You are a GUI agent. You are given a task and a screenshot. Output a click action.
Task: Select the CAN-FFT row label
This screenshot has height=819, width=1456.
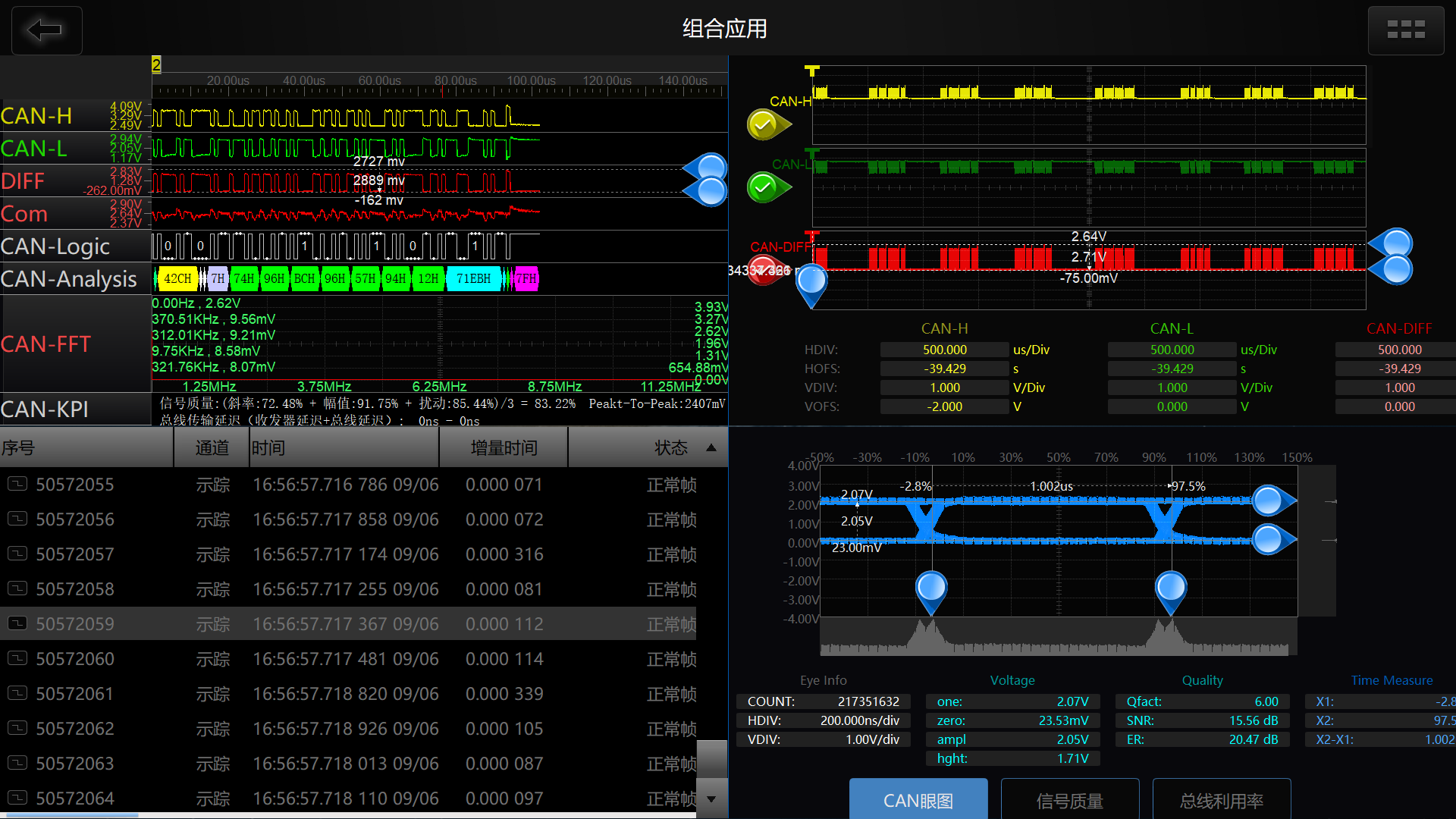(76, 344)
